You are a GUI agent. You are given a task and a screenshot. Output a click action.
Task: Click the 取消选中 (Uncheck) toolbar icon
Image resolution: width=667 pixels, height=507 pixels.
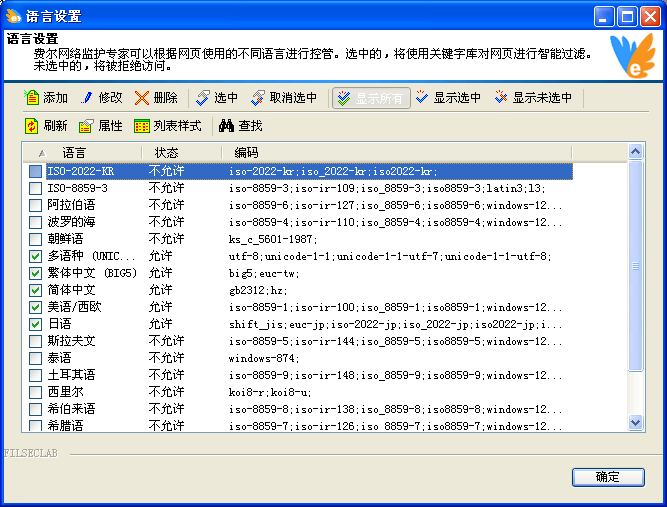pos(258,98)
